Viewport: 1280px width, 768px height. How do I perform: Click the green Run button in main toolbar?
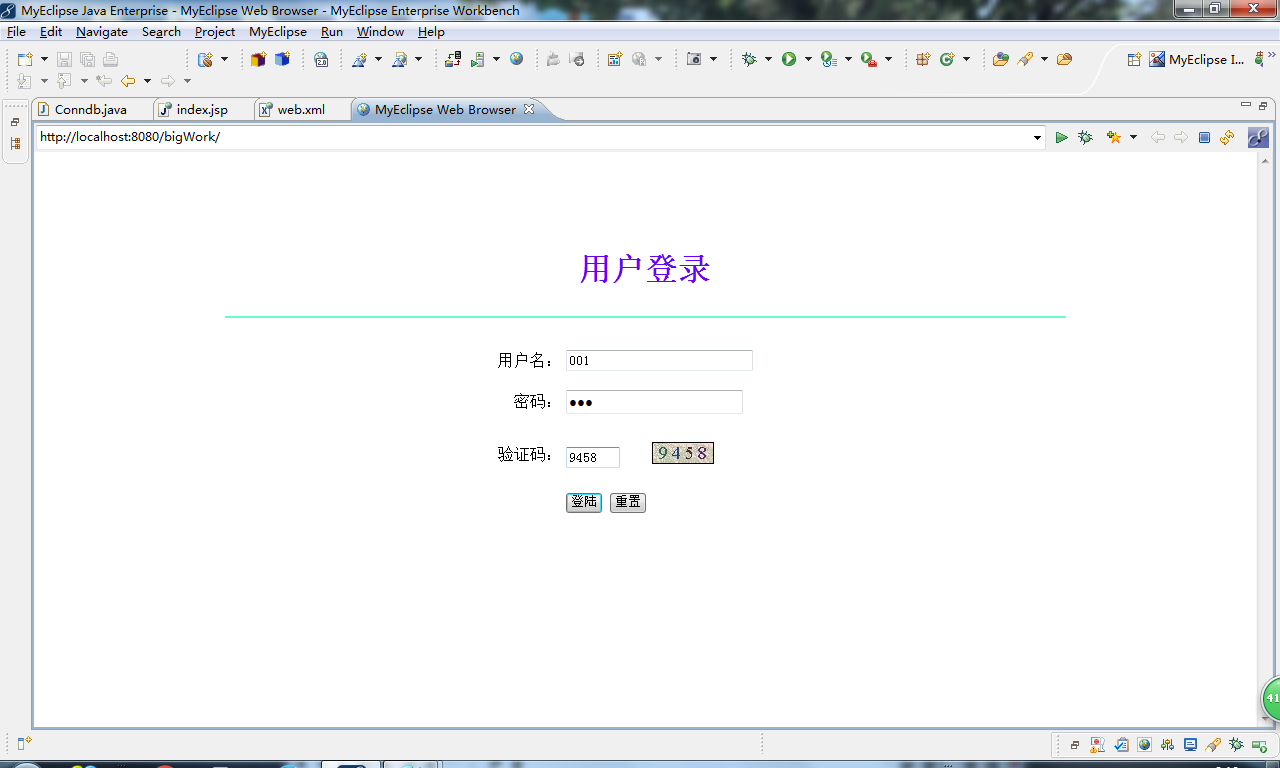pos(789,60)
